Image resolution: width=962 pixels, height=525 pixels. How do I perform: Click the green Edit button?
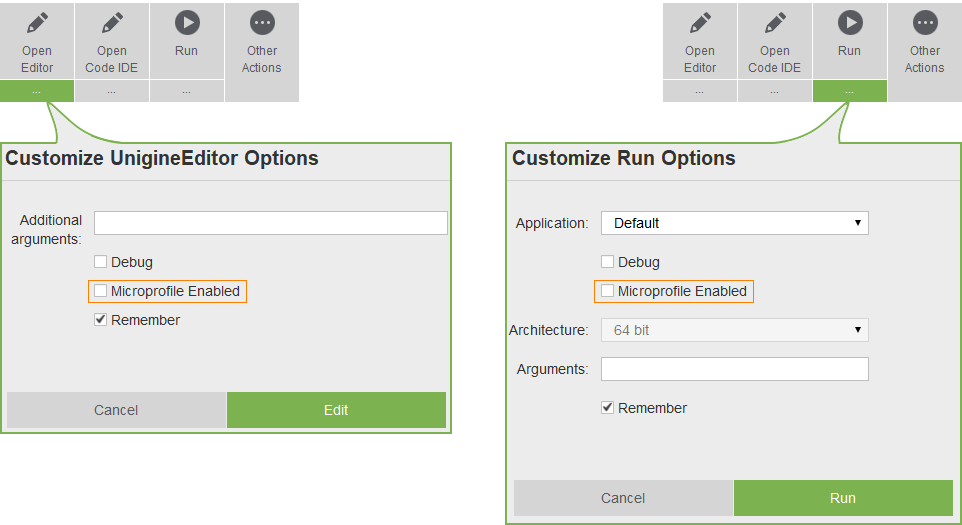(336, 410)
